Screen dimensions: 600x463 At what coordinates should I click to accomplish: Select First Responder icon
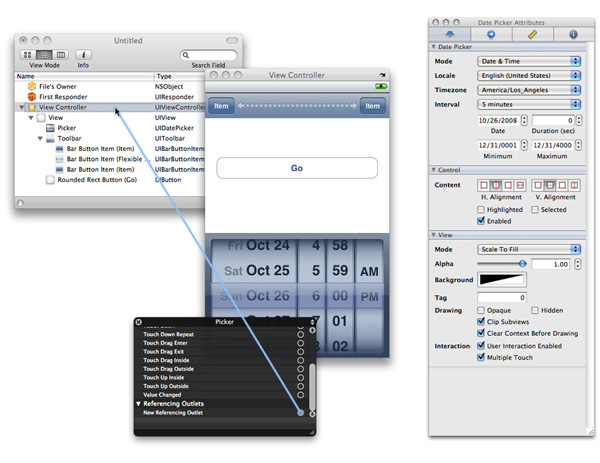(x=31, y=97)
